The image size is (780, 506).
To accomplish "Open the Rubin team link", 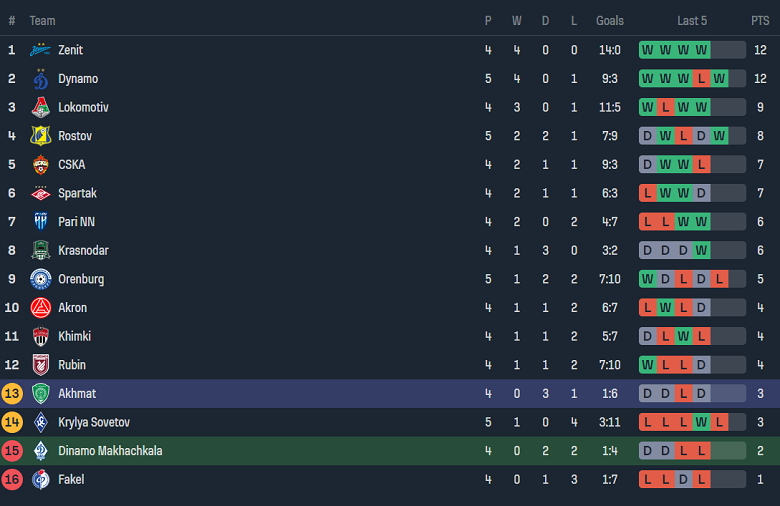I will coord(72,365).
